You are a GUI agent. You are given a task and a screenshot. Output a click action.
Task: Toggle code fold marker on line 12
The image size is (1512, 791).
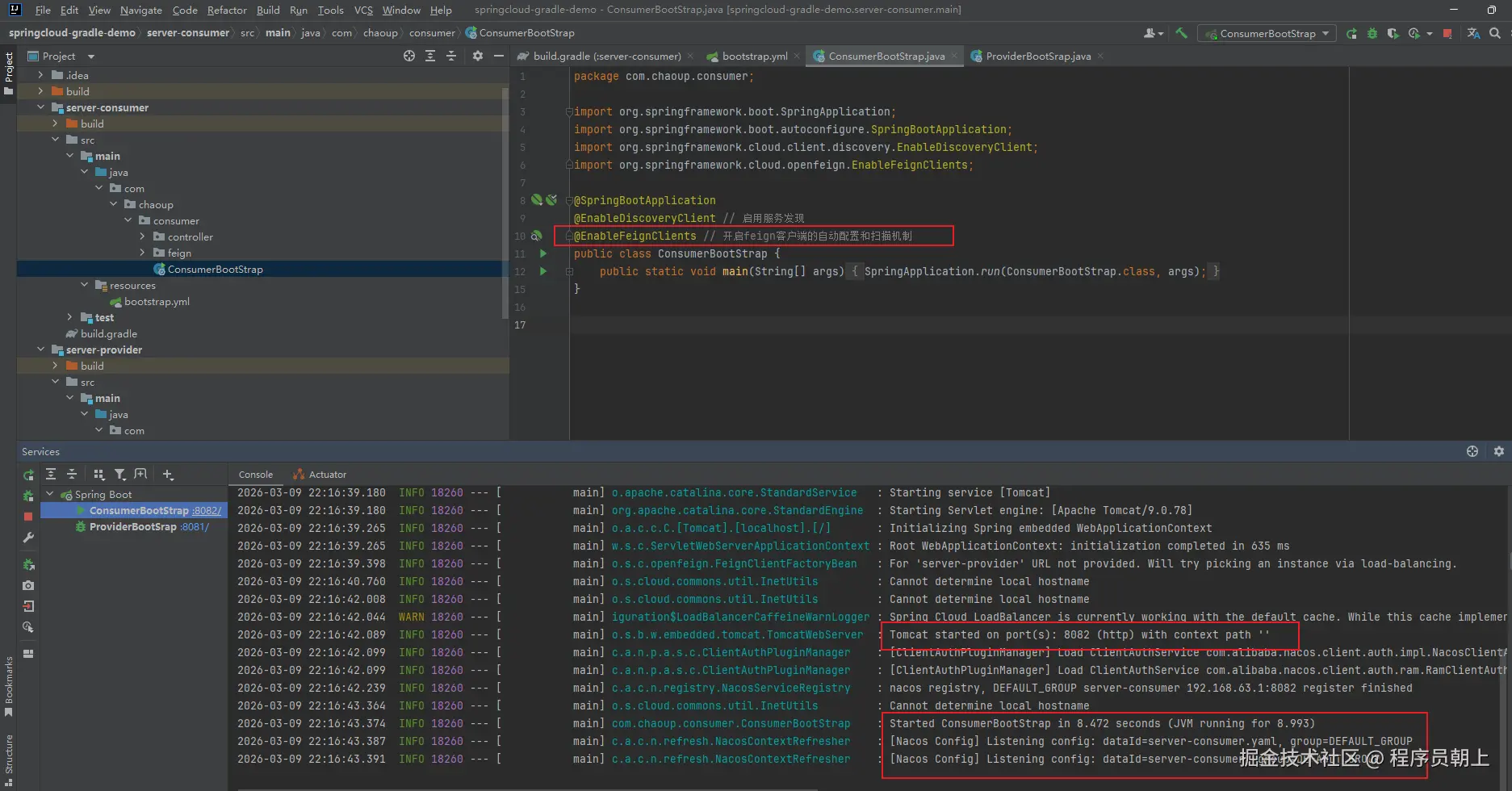pyautogui.click(x=569, y=272)
